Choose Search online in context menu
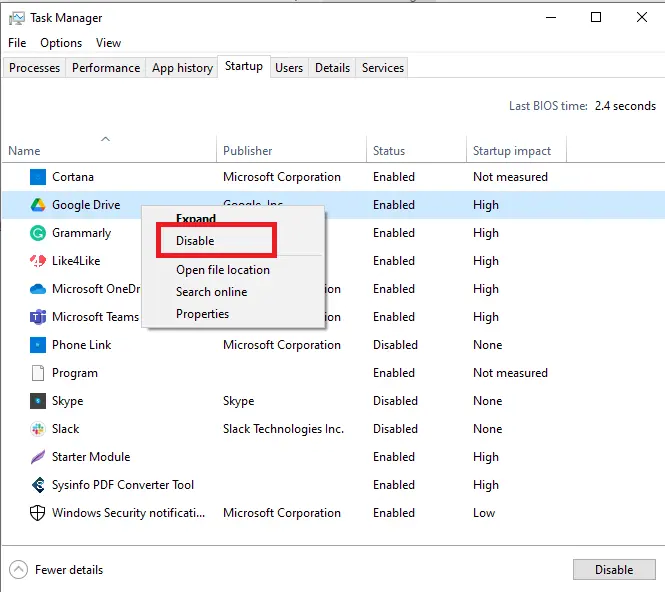The width and height of the screenshot is (665, 592). (212, 292)
